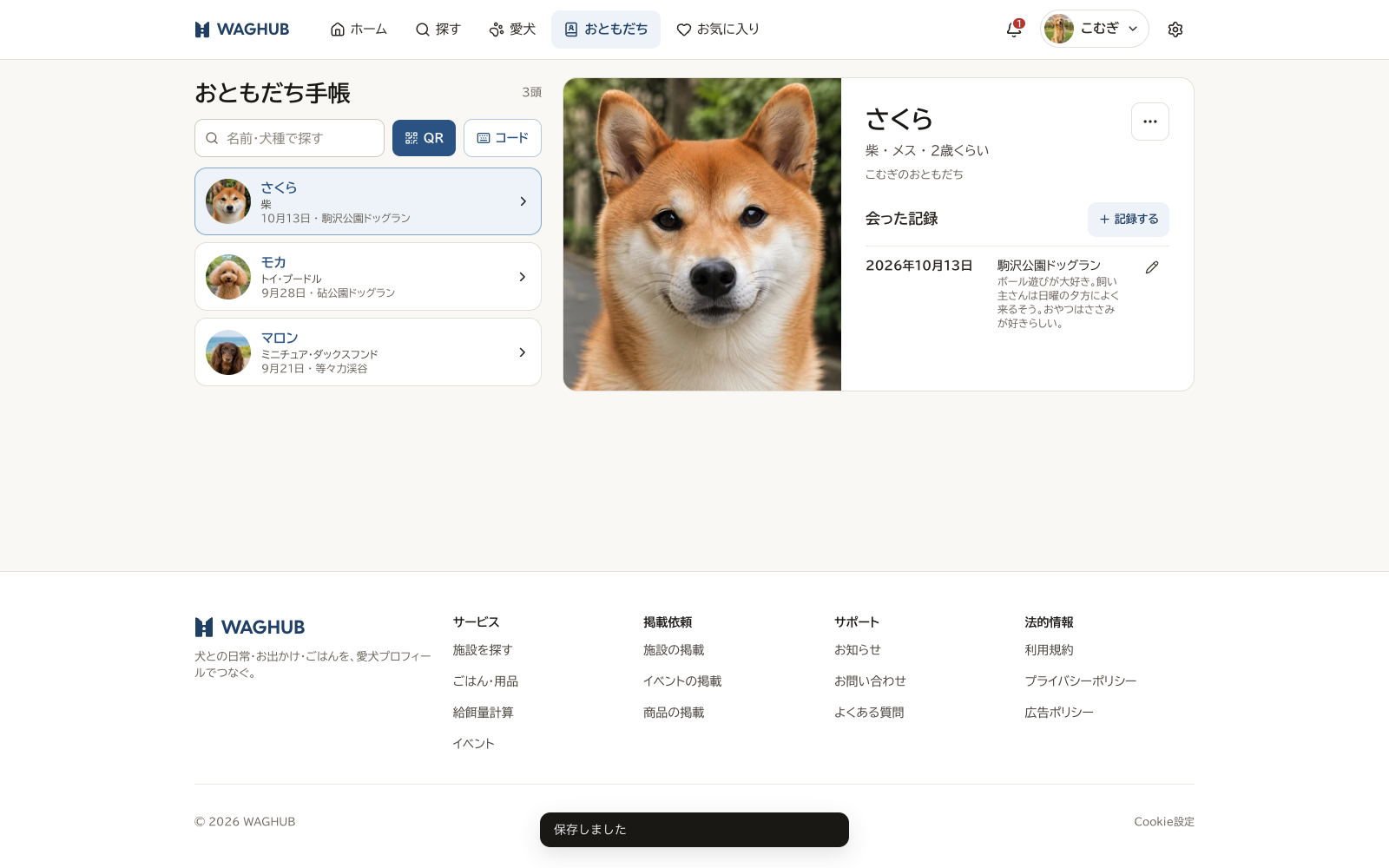Go to 探す tab
This screenshot has width=1389, height=868.
[x=438, y=30]
